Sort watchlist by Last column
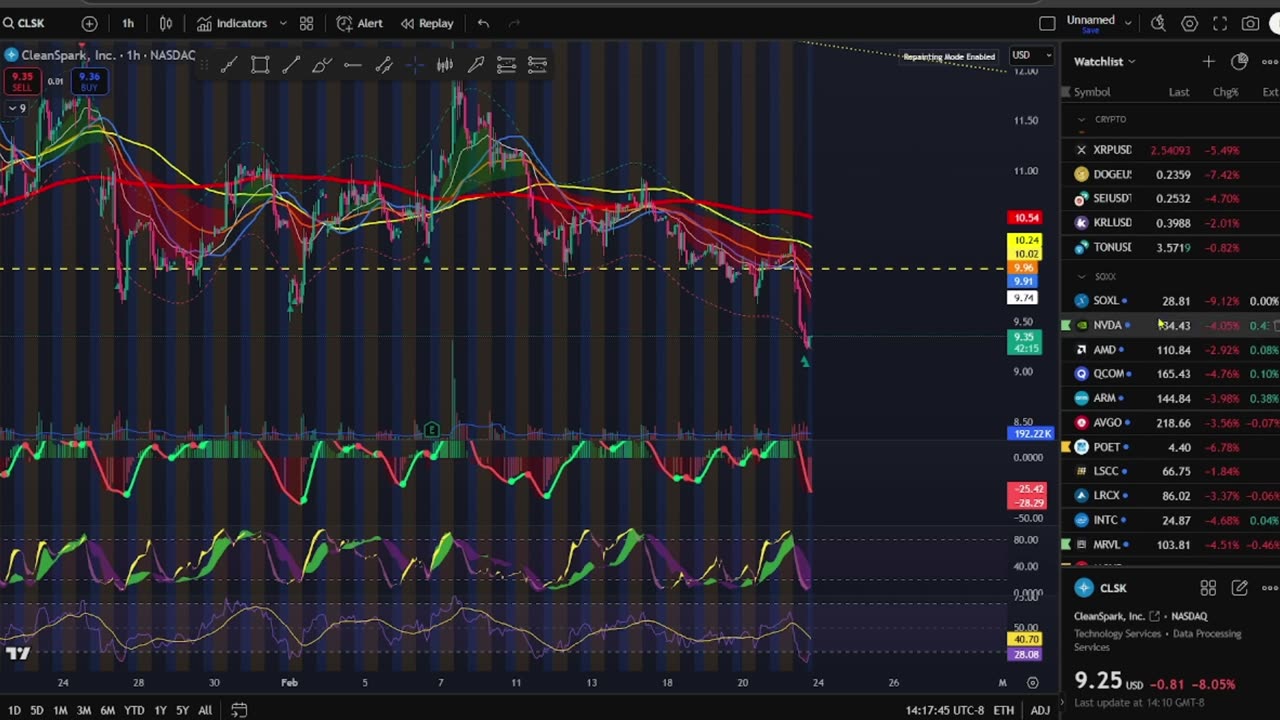The width and height of the screenshot is (1280, 720). pyautogui.click(x=1179, y=92)
